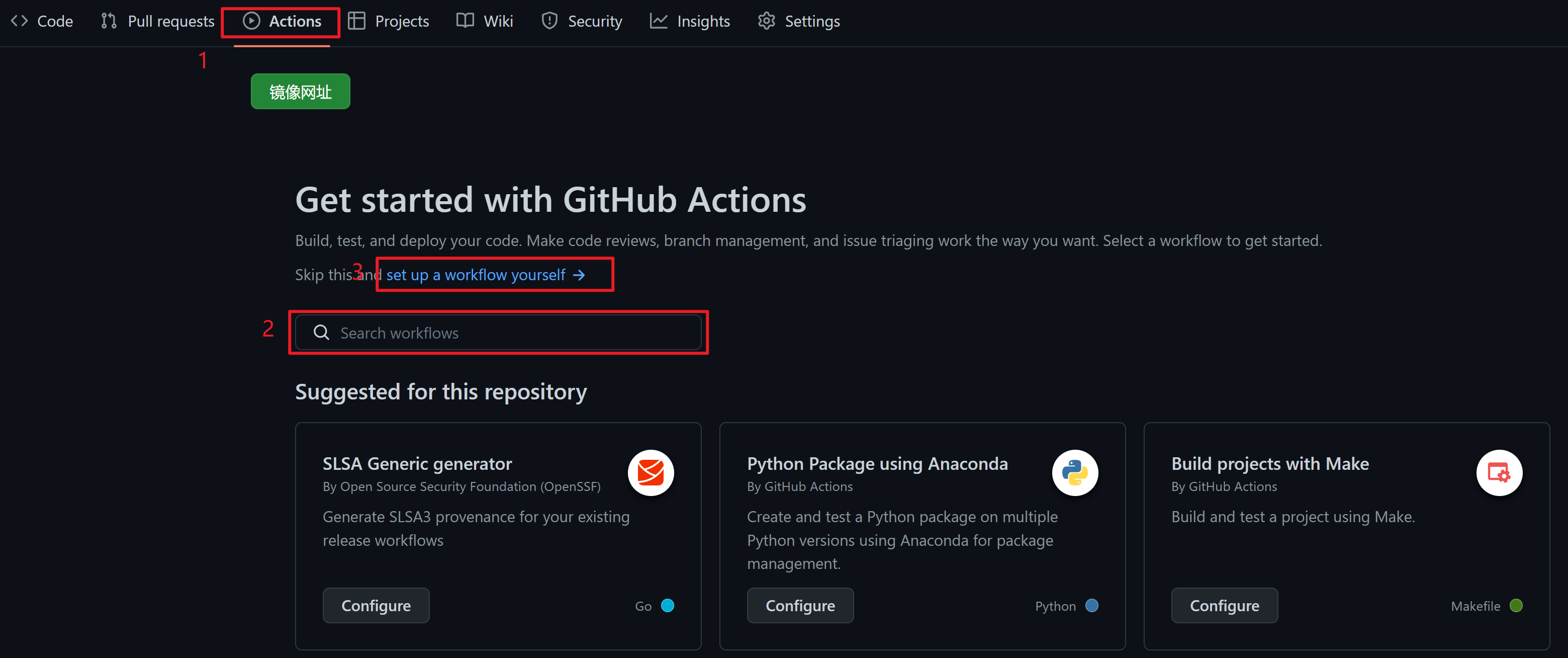Click the Actions play-circle icon
The height and width of the screenshot is (658, 1568).
251,21
